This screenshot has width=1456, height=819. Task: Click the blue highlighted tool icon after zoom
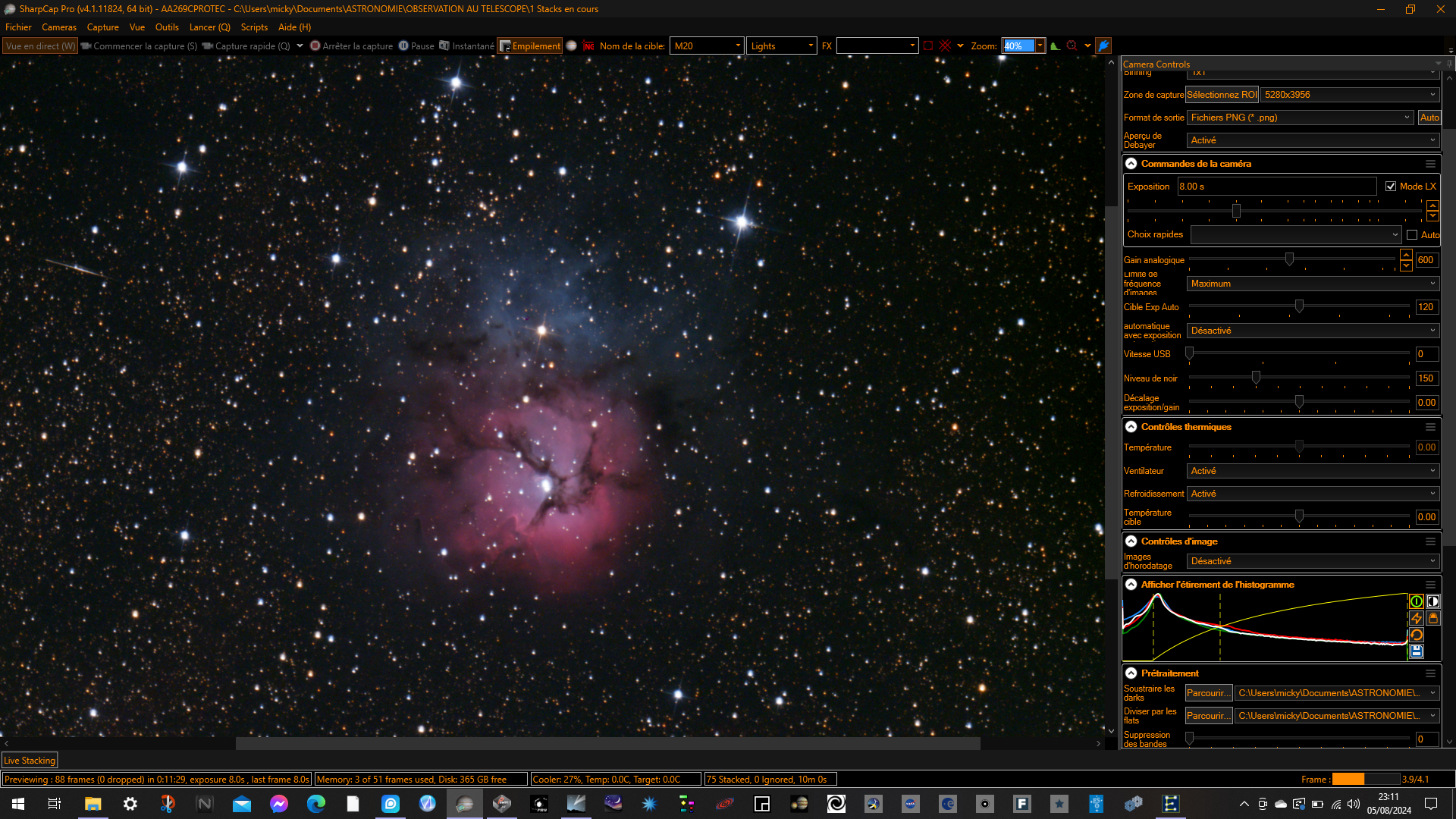point(1103,45)
